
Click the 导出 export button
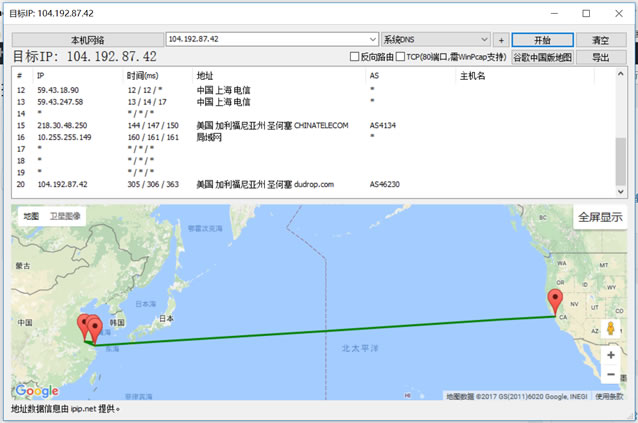point(601,57)
